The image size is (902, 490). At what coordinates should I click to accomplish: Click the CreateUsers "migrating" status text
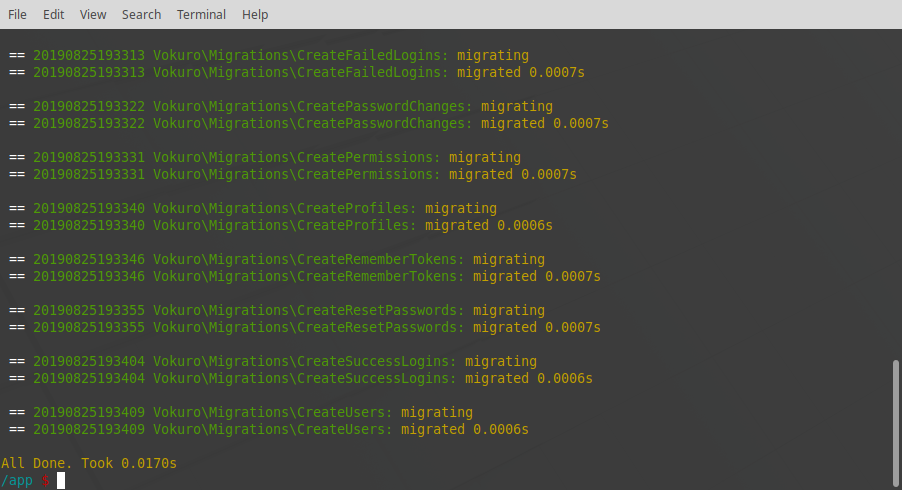coord(436,413)
